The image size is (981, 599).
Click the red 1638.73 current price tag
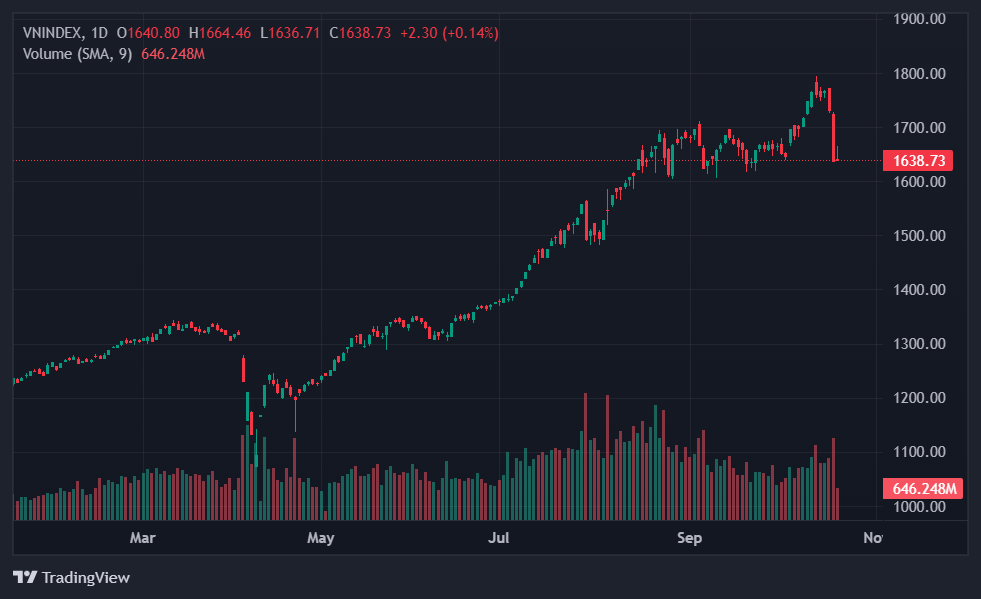[x=917, y=160]
